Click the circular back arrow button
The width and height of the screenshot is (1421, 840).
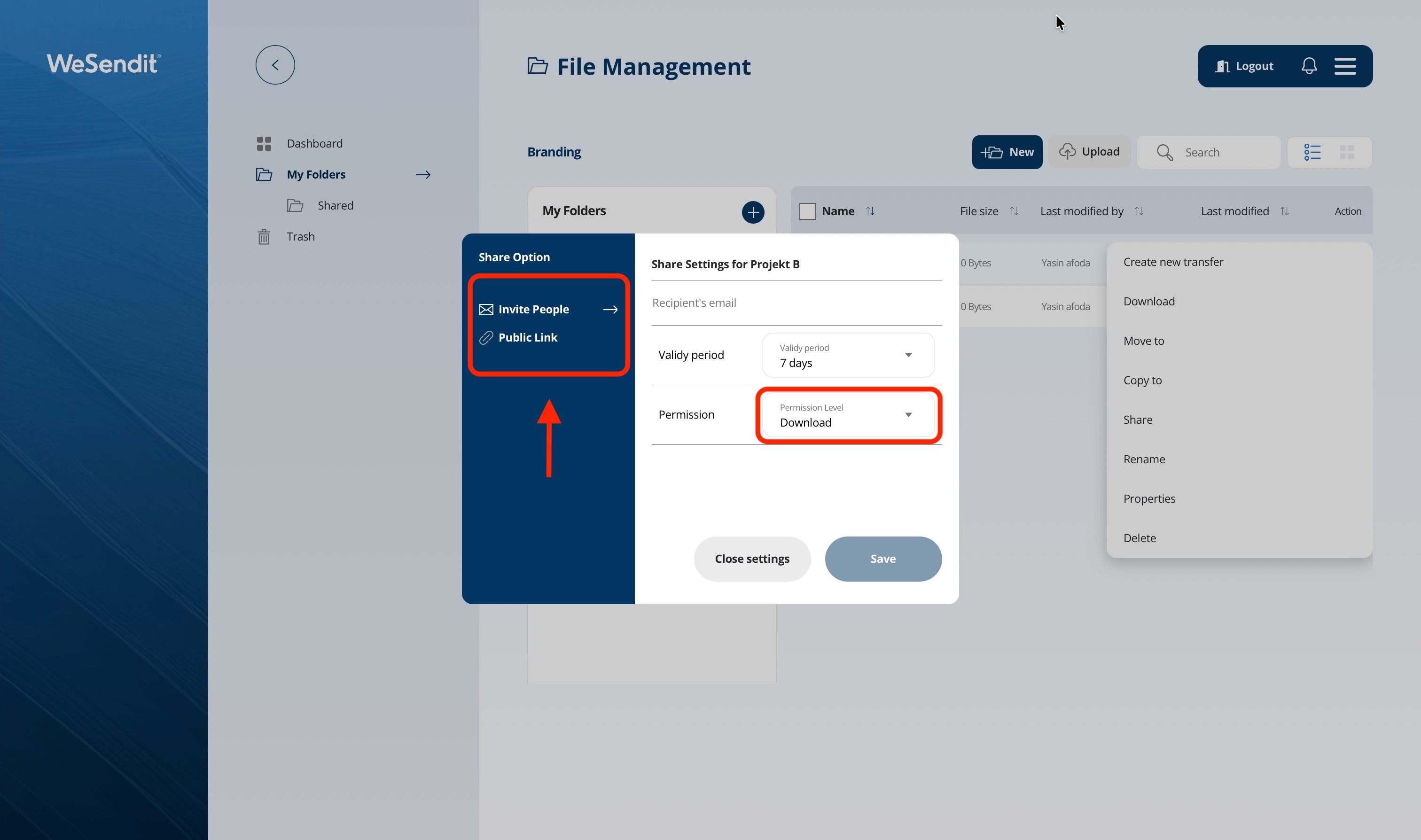275,65
